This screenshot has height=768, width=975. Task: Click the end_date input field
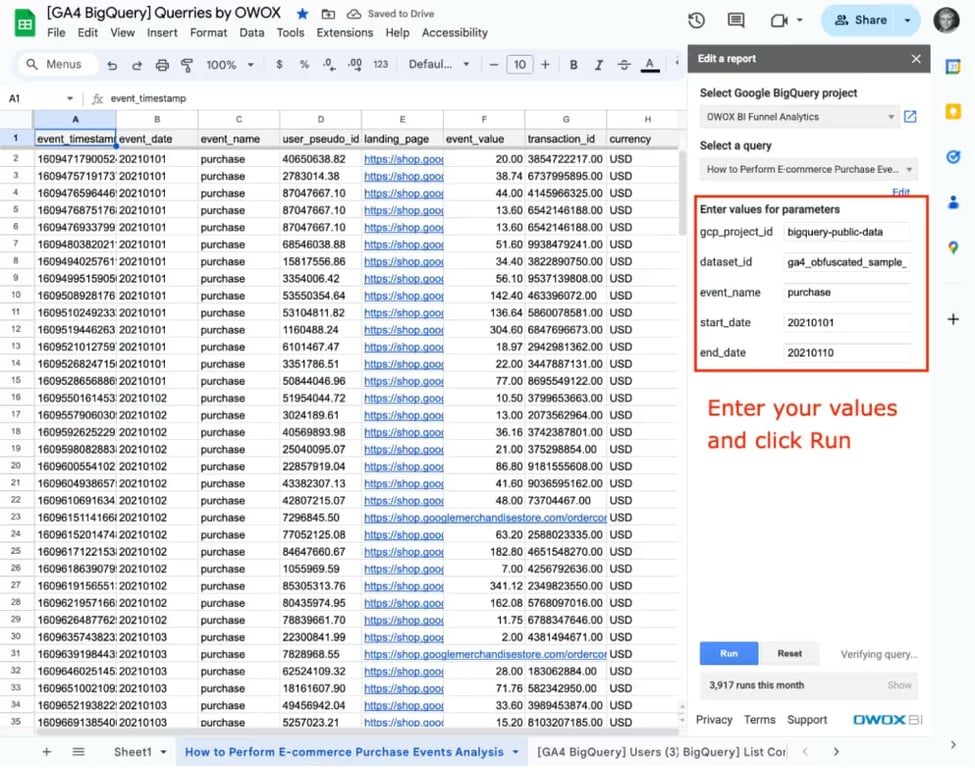tap(847, 353)
